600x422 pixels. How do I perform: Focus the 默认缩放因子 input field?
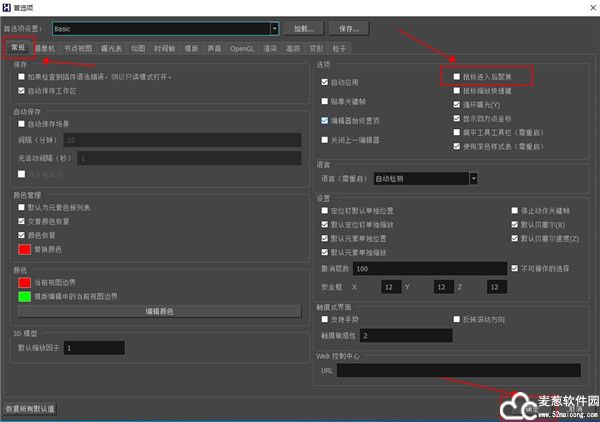point(94,347)
